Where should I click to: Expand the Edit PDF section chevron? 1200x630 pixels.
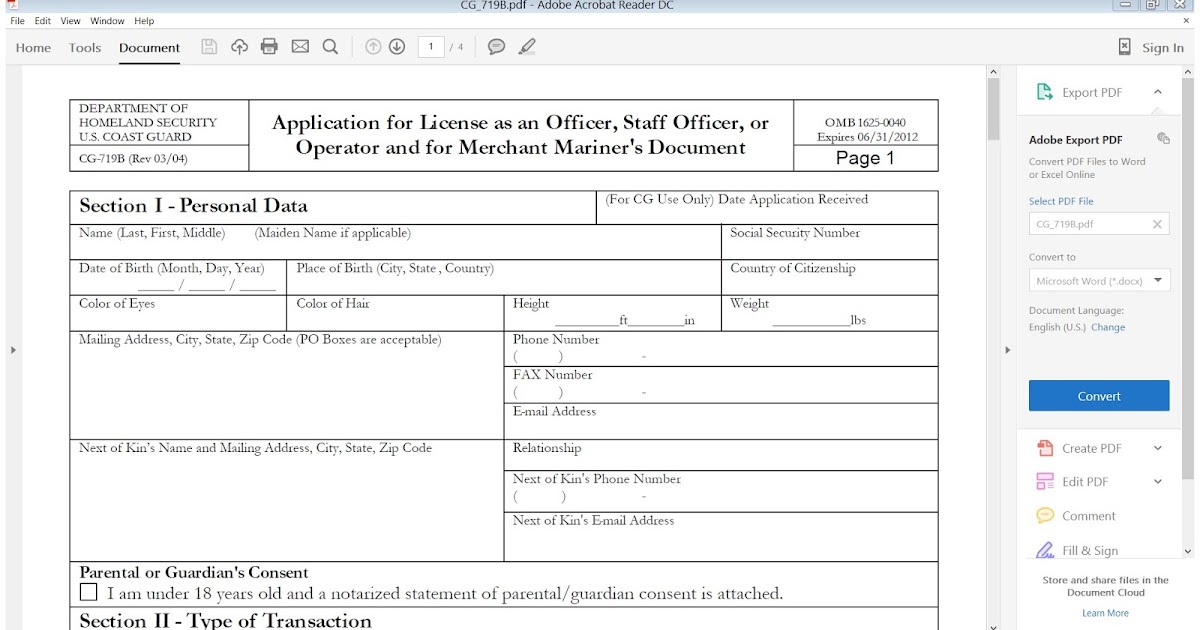click(1158, 482)
